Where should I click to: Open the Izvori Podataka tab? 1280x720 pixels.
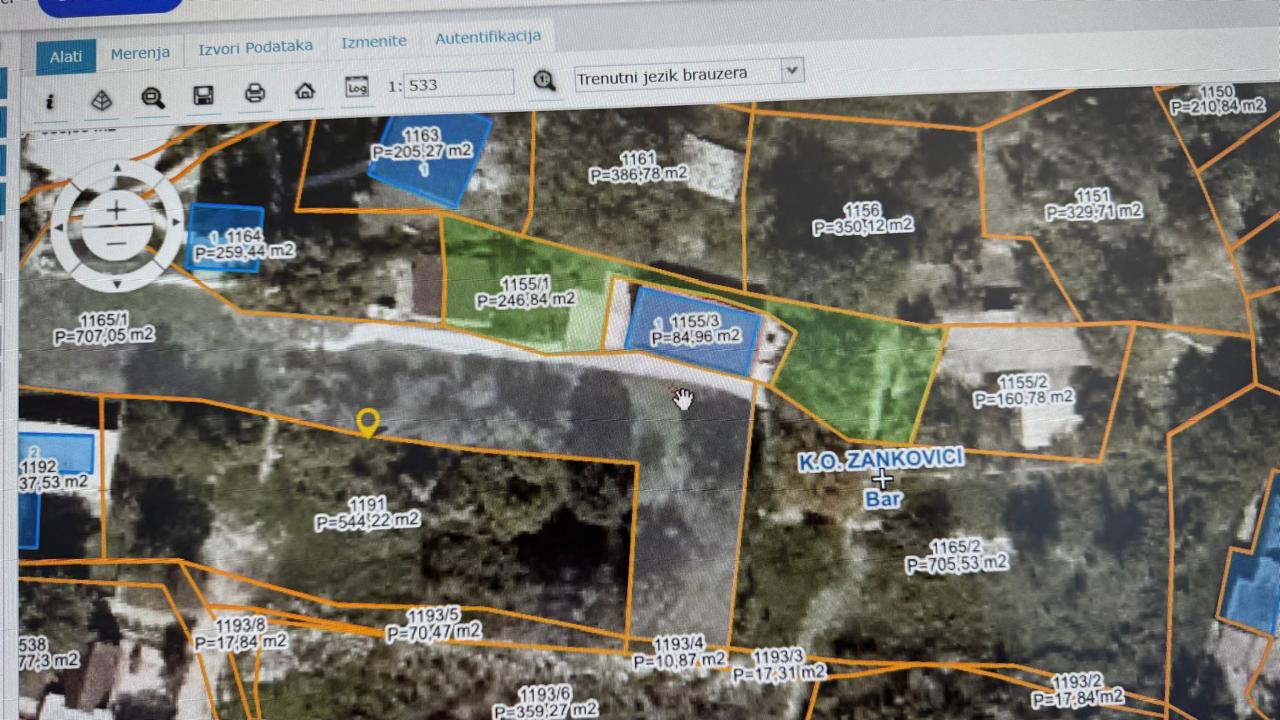(255, 47)
